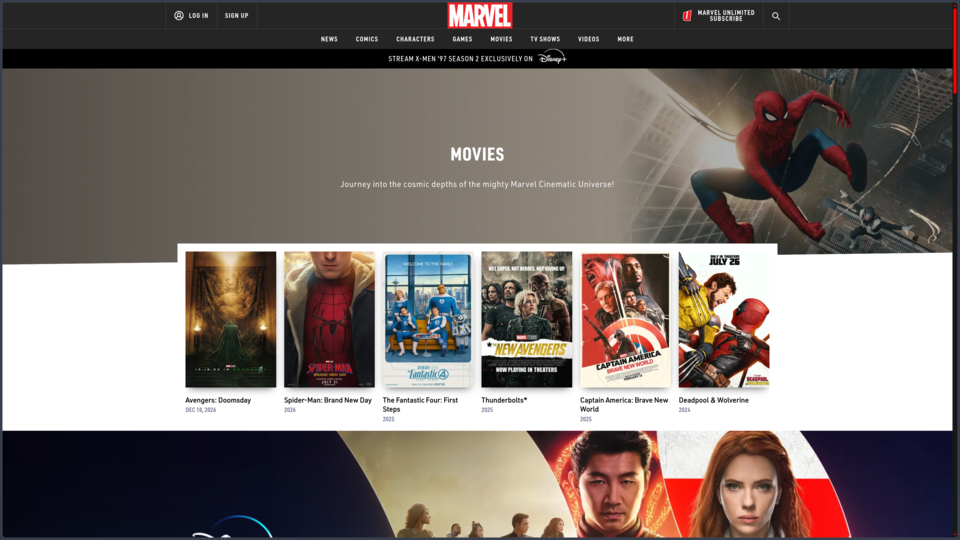Click Marvel Unlimited Subscribe text
The width and height of the screenshot is (960, 540).
pyautogui.click(x=726, y=16)
